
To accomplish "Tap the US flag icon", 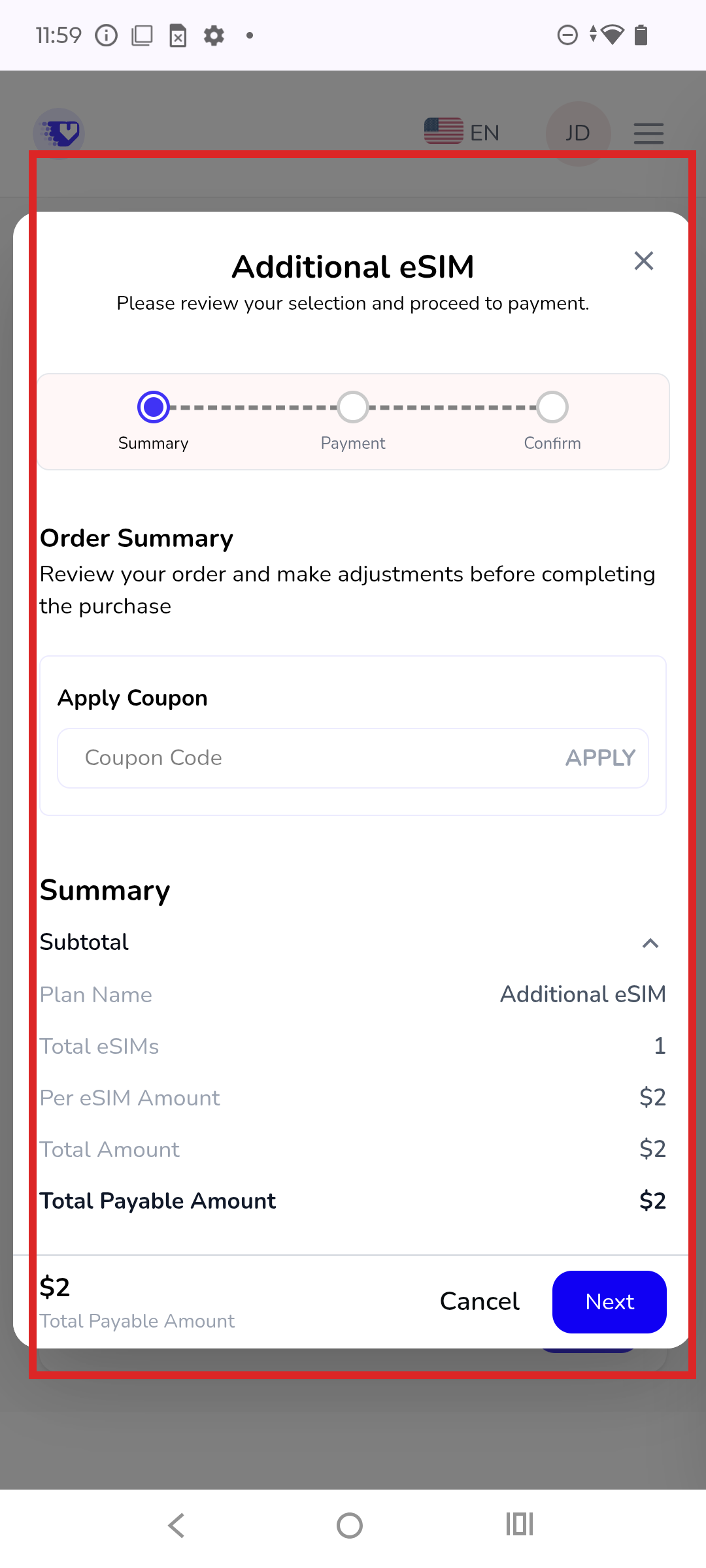I will pos(443,131).
